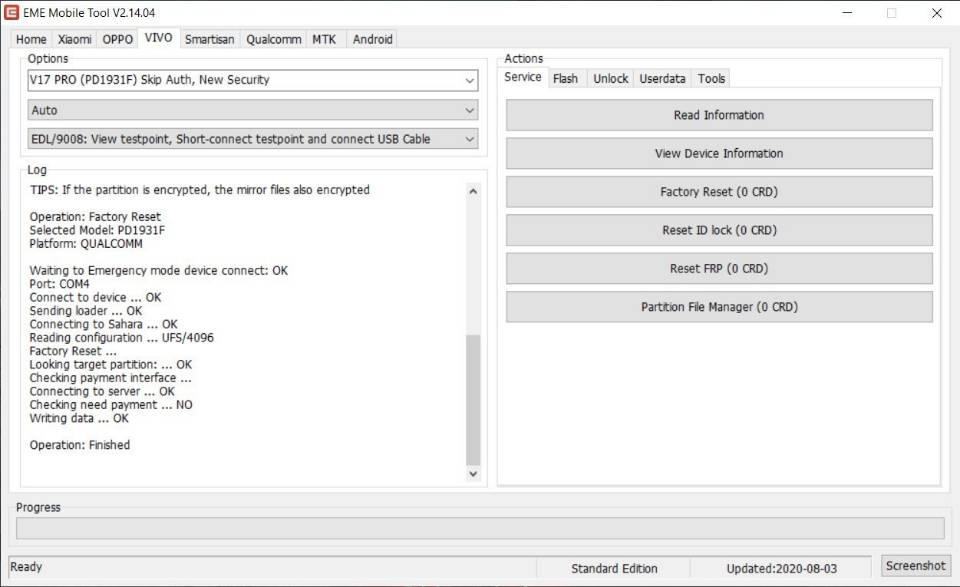
Task: Click 'Sending loader ... OK' log line
Action: click(x=86, y=311)
